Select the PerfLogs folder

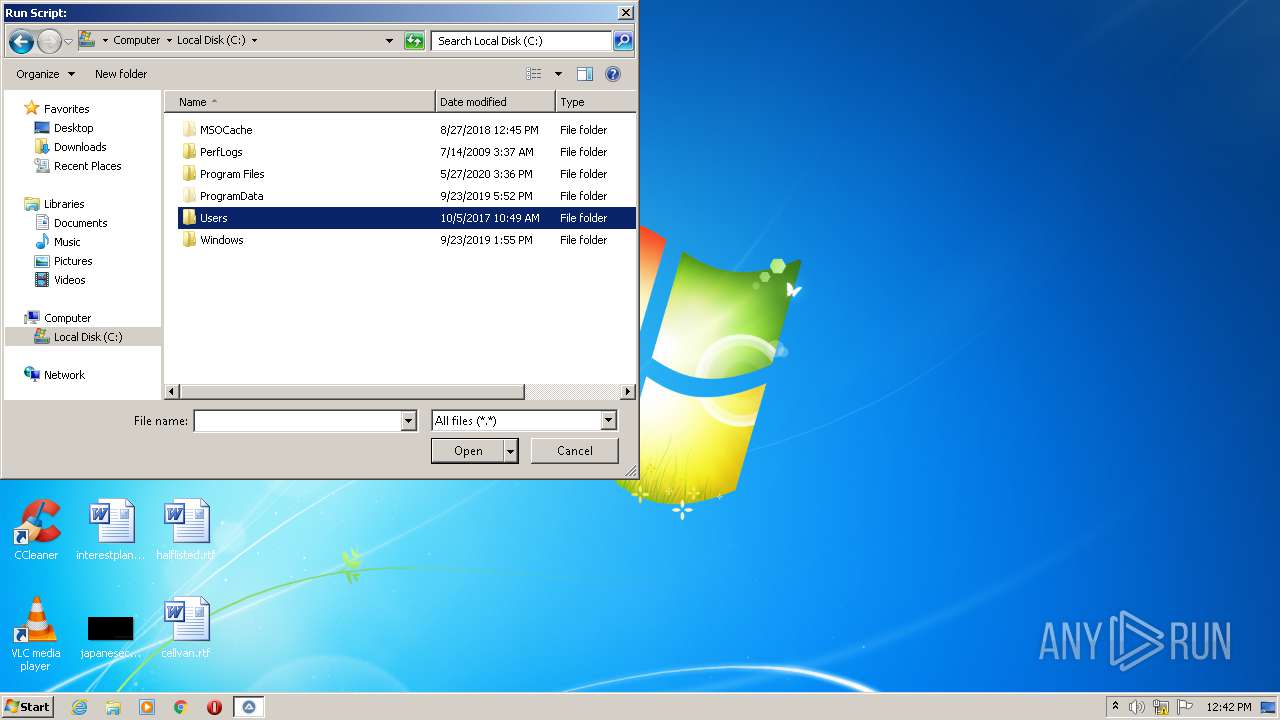(x=221, y=152)
